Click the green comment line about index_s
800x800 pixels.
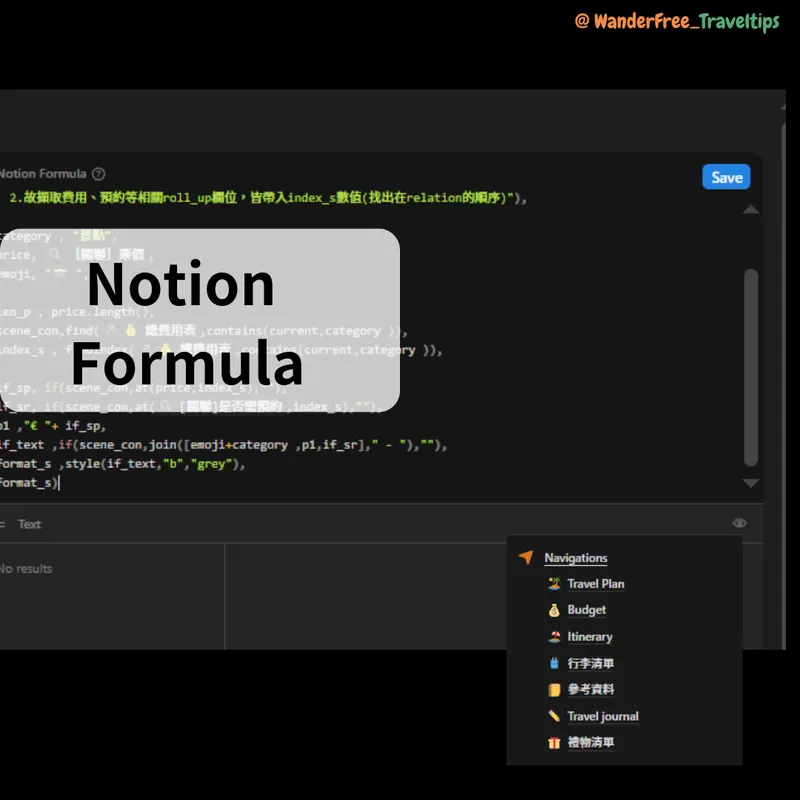268,197
